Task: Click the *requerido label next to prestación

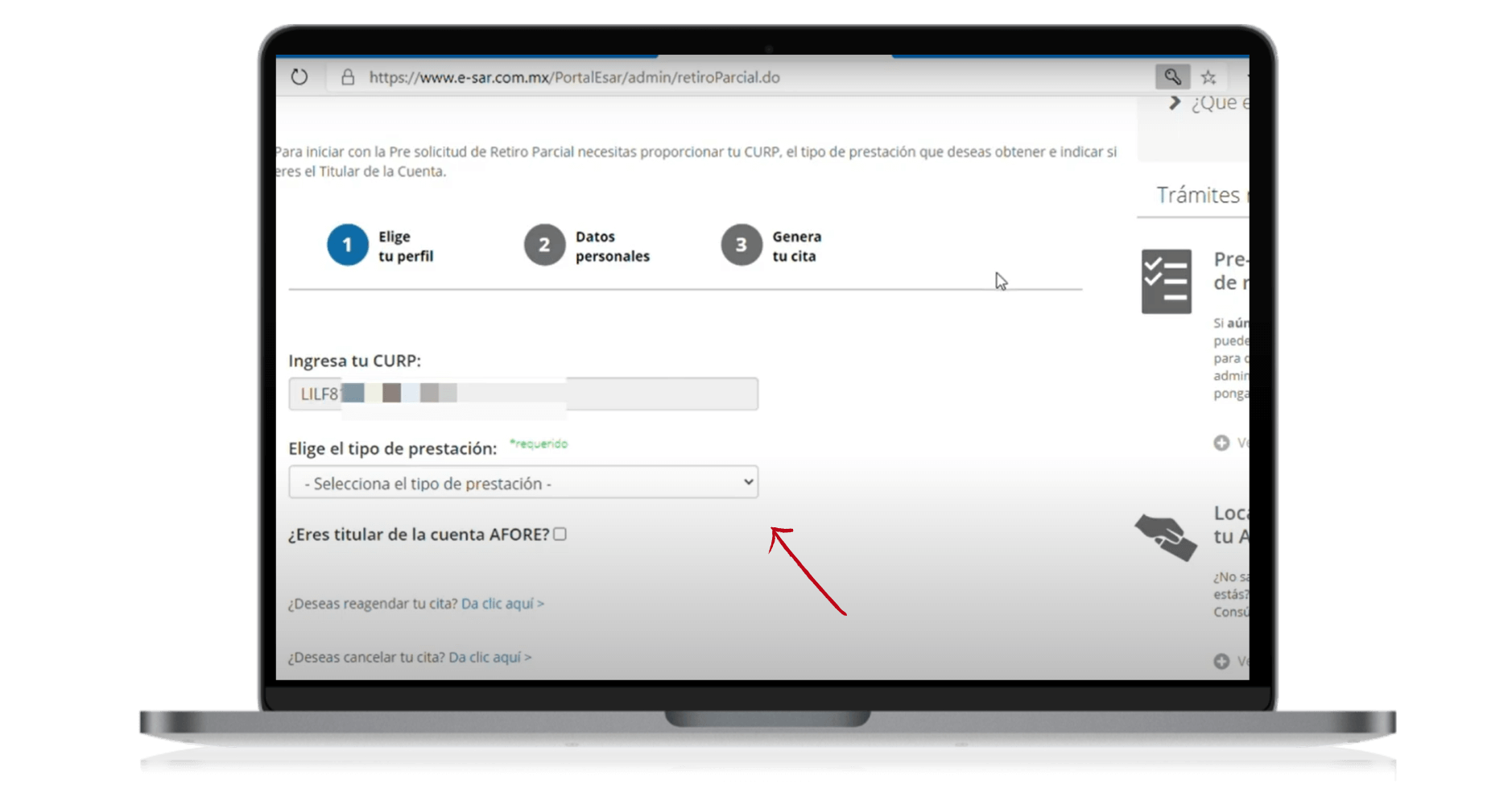Action: (538, 444)
